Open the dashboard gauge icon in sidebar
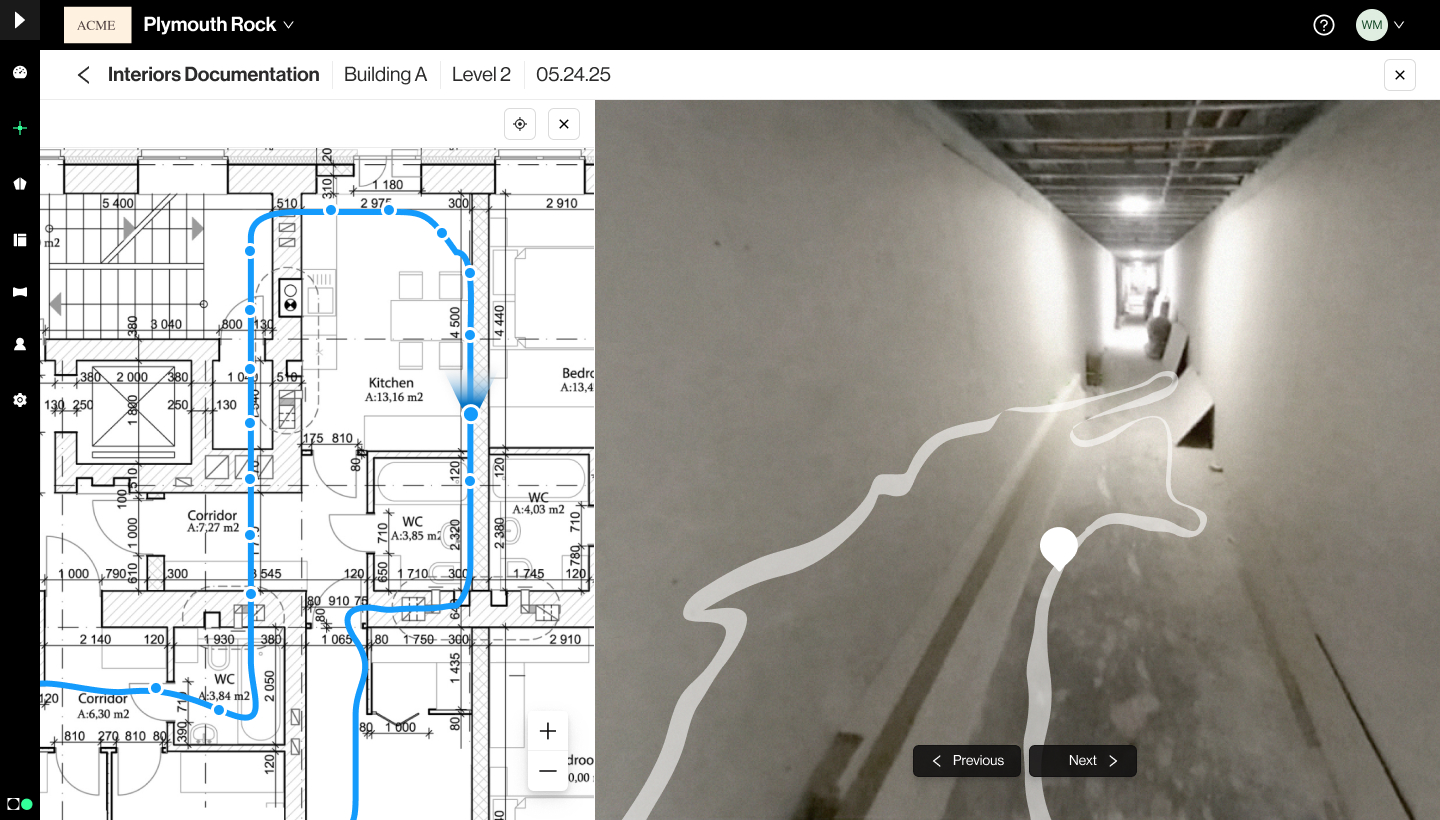Viewport: 1440px width, 820px height. 19,73
